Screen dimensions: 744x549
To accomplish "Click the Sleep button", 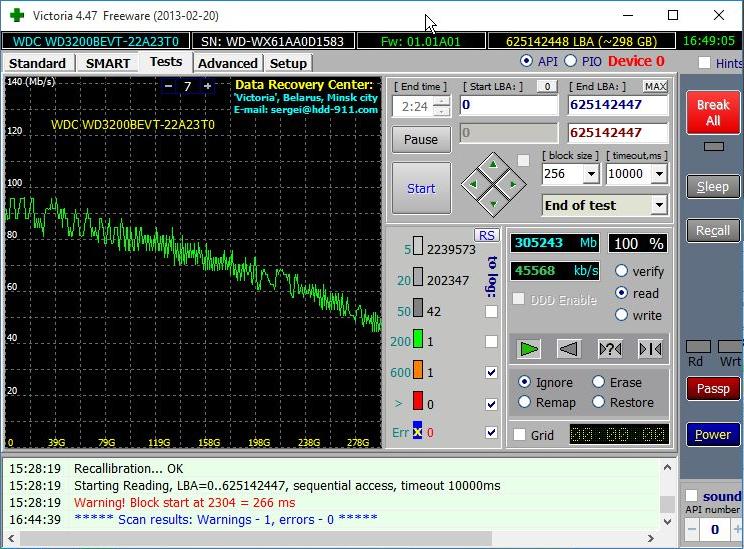I will point(713,187).
